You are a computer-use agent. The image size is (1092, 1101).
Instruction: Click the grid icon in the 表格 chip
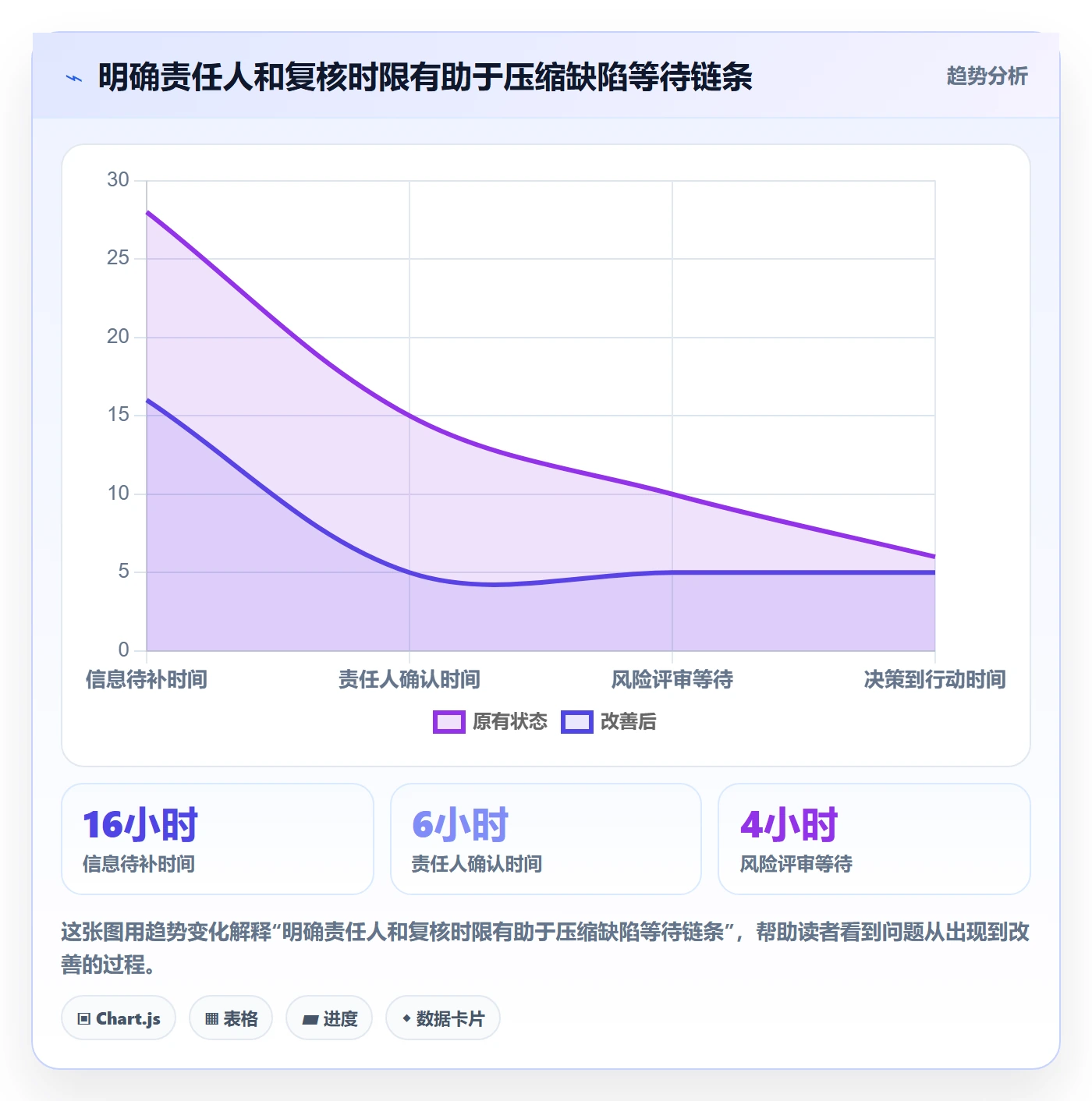(x=211, y=1019)
